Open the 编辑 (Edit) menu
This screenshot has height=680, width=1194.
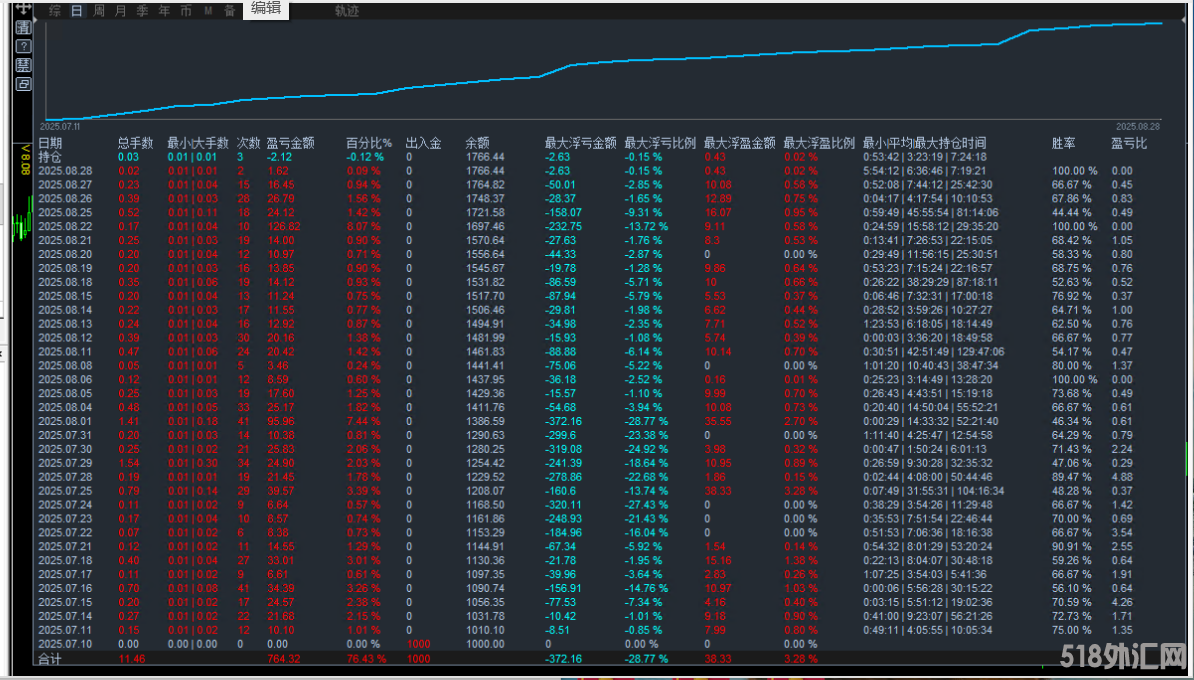pyautogui.click(x=265, y=9)
